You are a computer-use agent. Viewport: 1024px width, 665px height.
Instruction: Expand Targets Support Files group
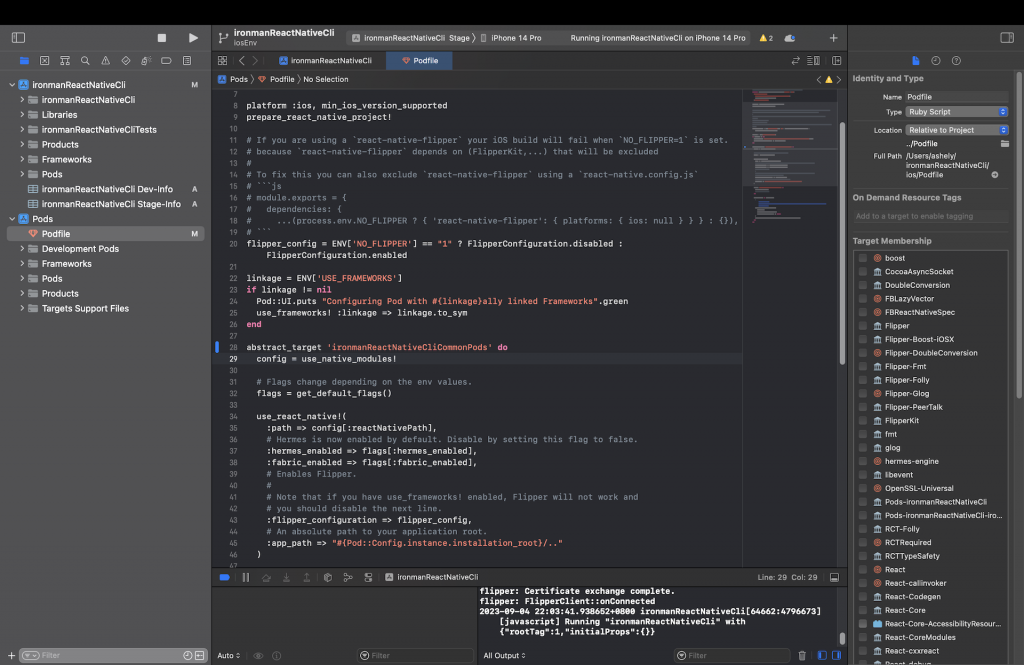(22, 308)
